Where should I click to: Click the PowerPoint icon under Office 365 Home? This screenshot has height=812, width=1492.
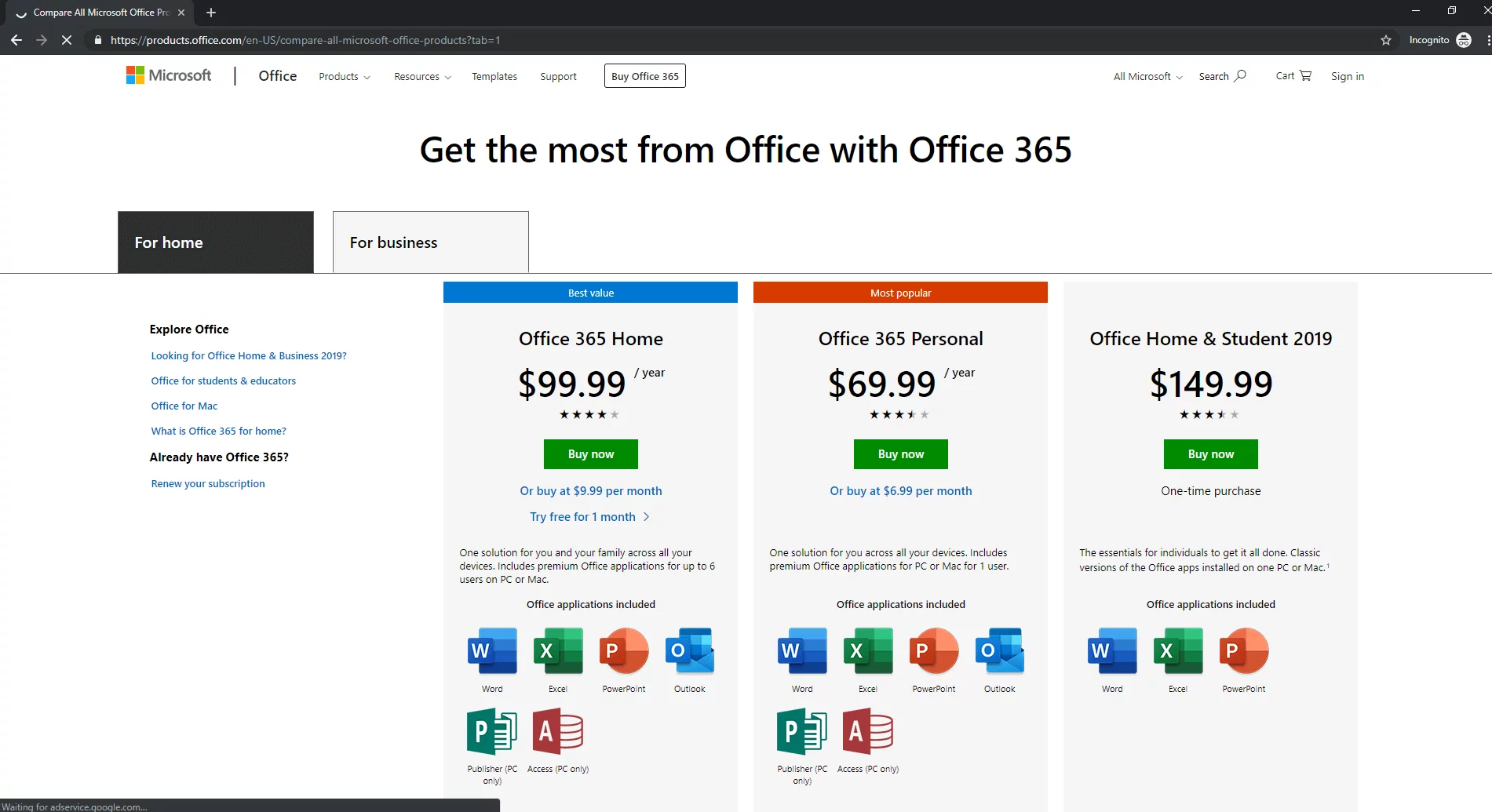tap(624, 651)
